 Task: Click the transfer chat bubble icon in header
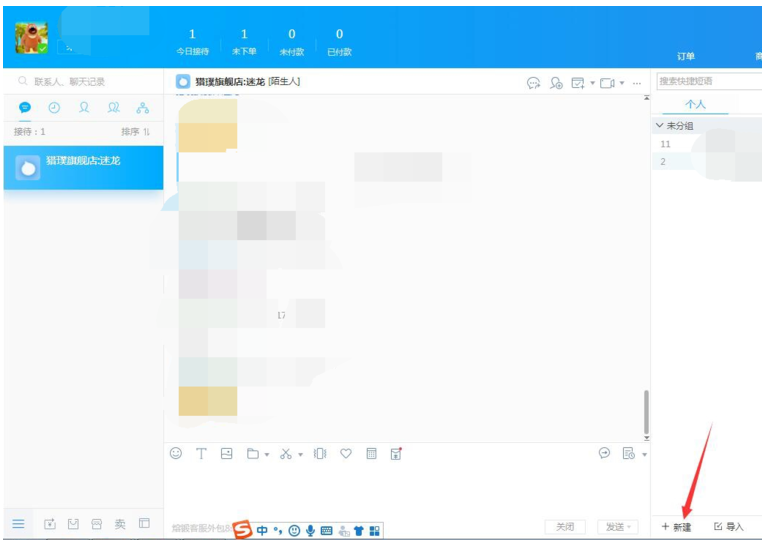tap(534, 83)
